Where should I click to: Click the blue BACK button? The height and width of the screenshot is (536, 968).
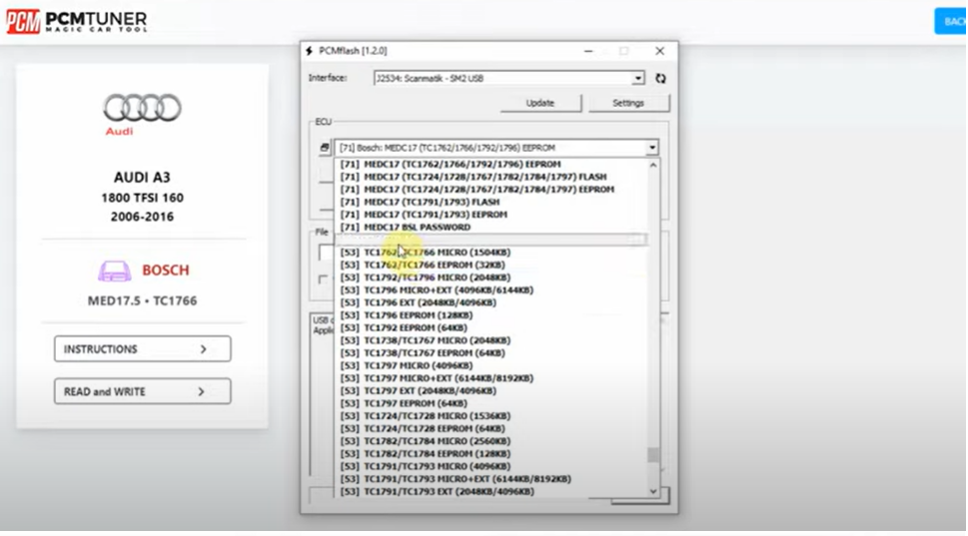951,22
